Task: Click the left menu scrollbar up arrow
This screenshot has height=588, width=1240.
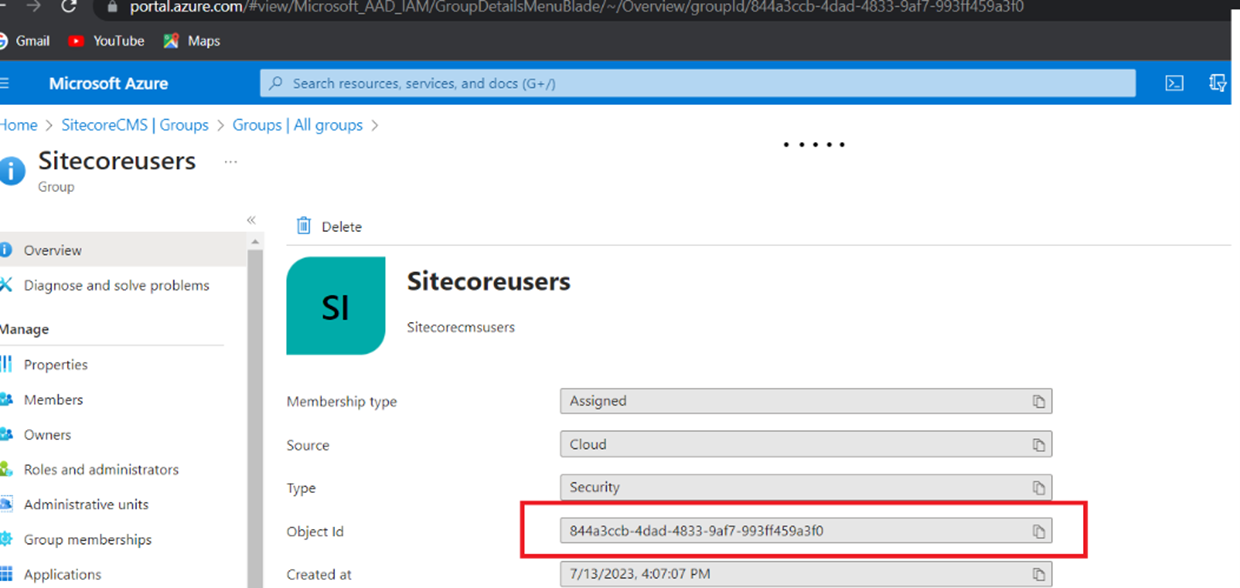Action: point(255,242)
